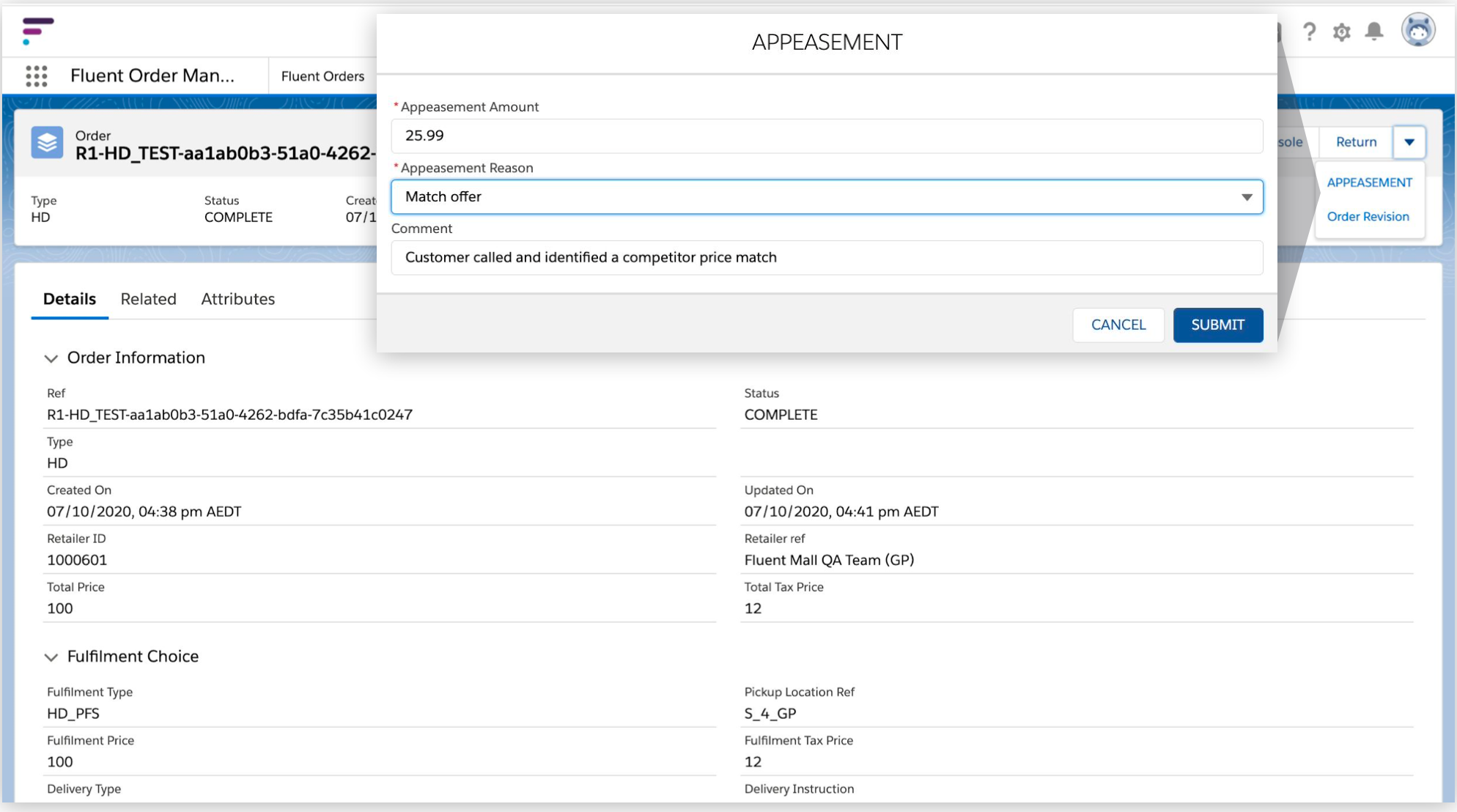Cancel the Appeasement dialog
Image resolution: width=1457 pixels, height=812 pixels.
tap(1118, 325)
